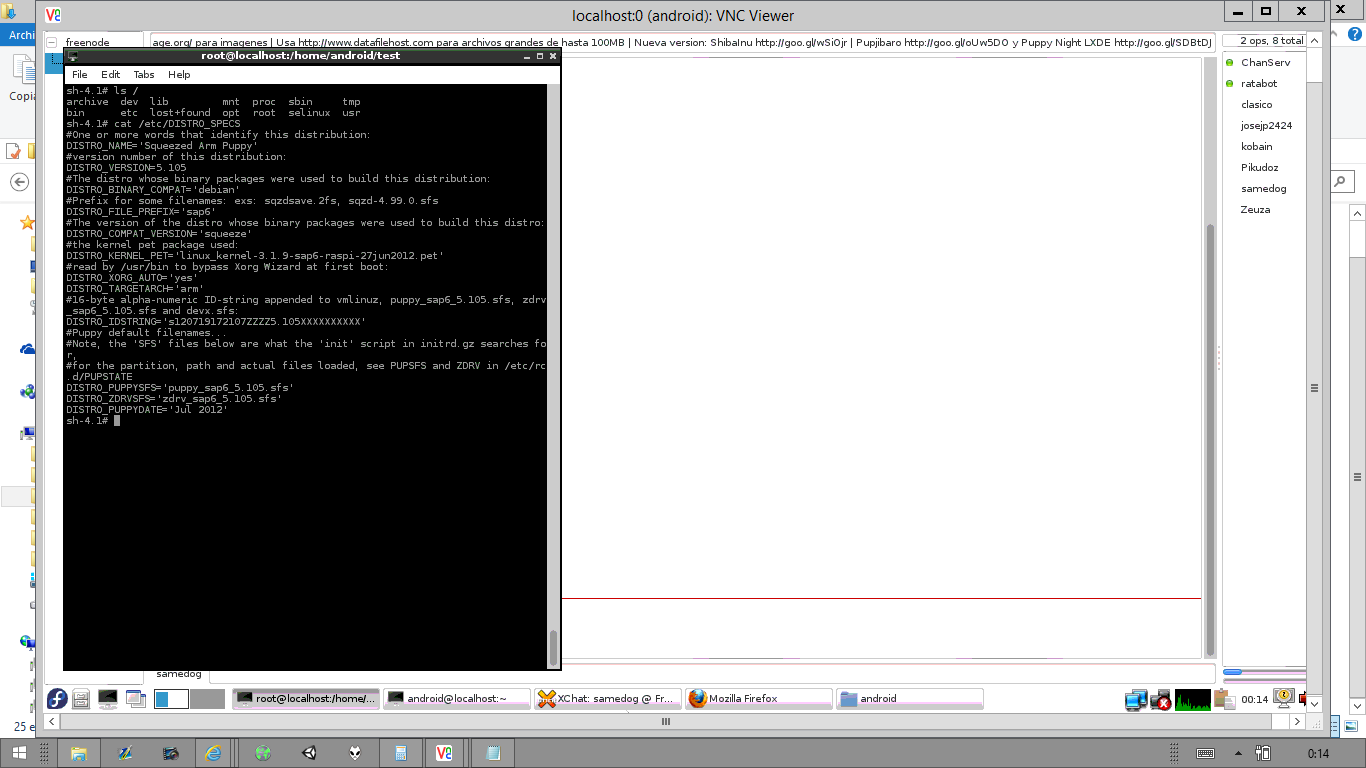Switch to android@localhost terminal taskbar button
The height and width of the screenshot is (768, 1366).
457,699
